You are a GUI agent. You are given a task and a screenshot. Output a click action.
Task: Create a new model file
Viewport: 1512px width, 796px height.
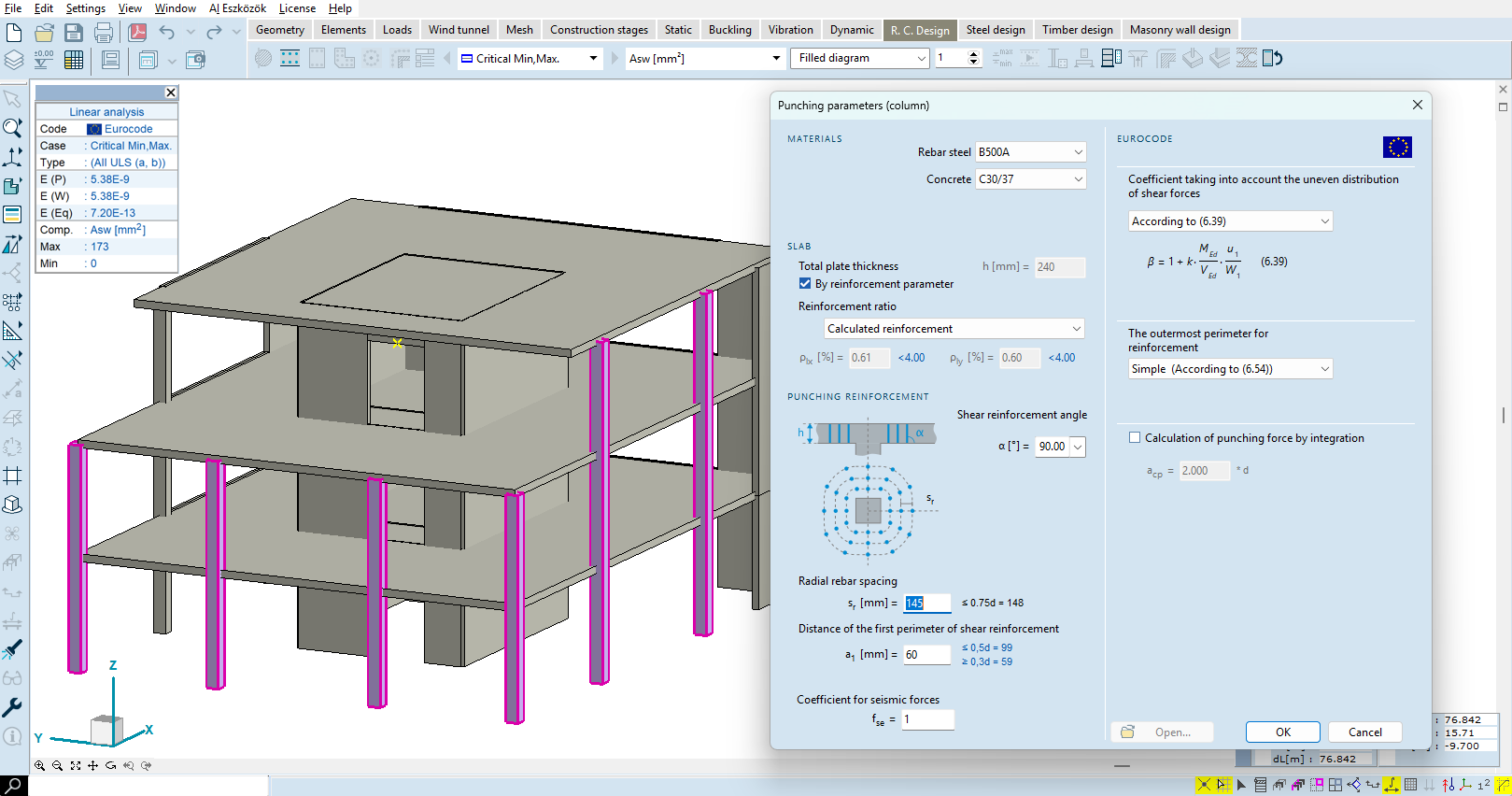point(14,33)
